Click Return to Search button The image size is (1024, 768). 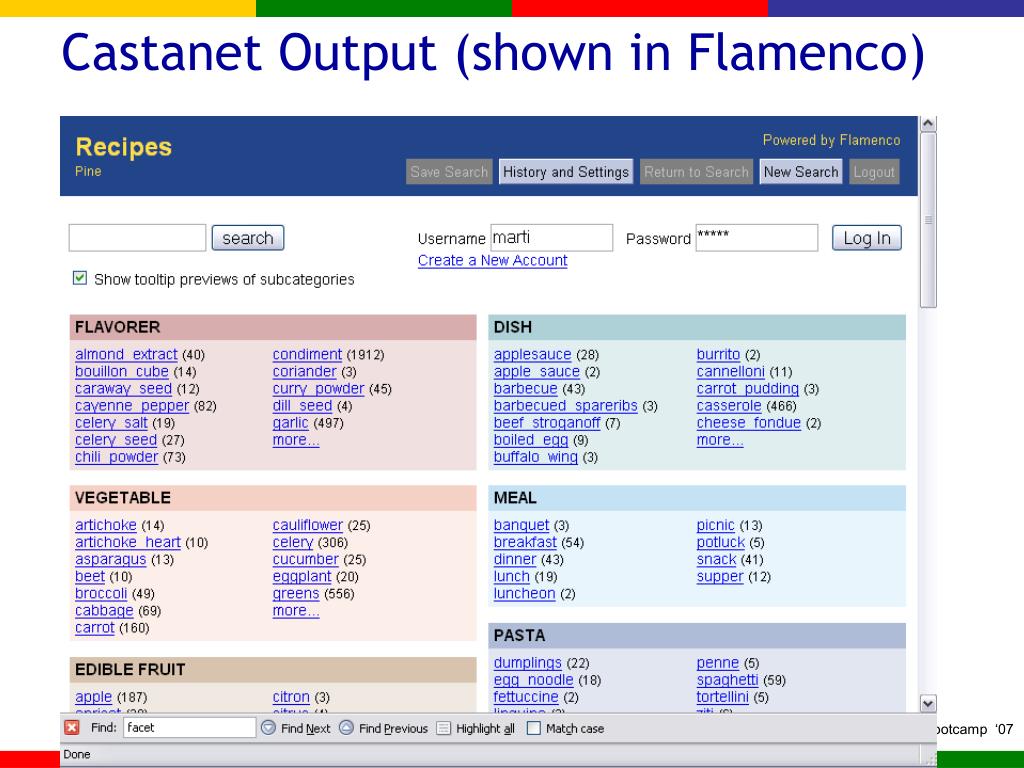(696, 172)
